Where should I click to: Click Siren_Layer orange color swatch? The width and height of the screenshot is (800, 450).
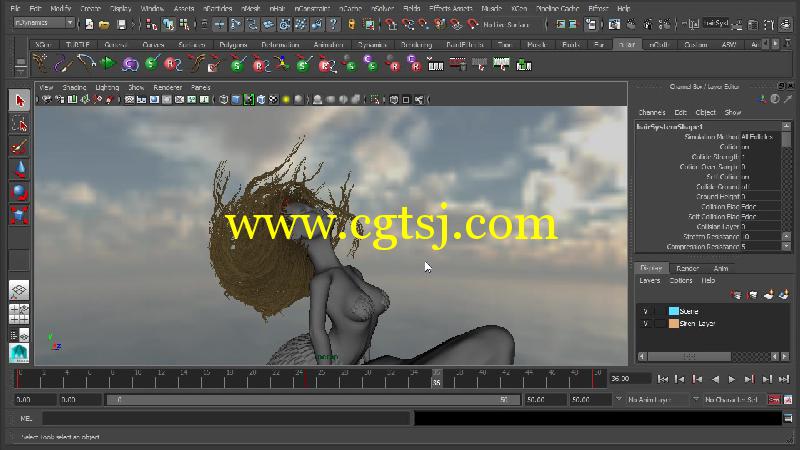673,323
